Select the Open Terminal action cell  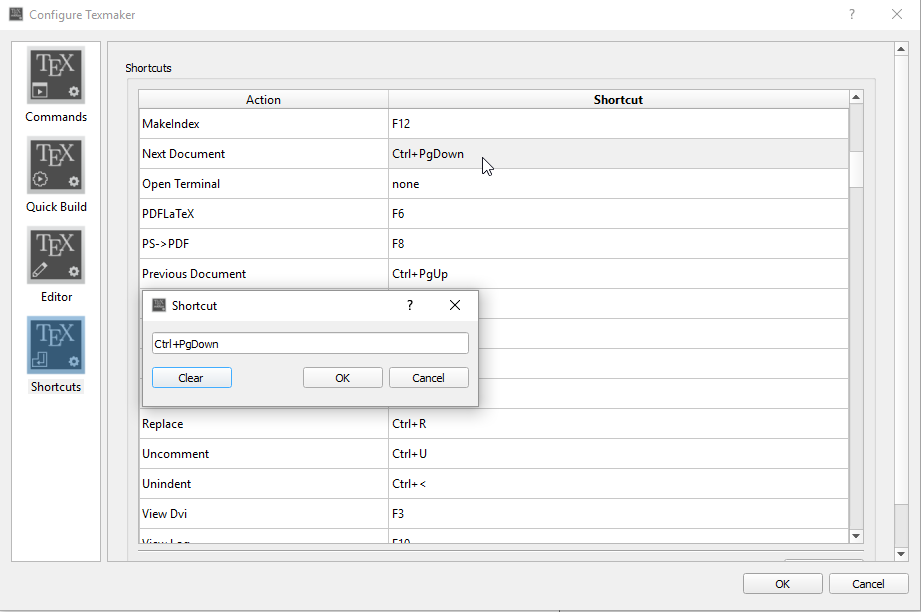pyautogui.click(x=263, y=184)
